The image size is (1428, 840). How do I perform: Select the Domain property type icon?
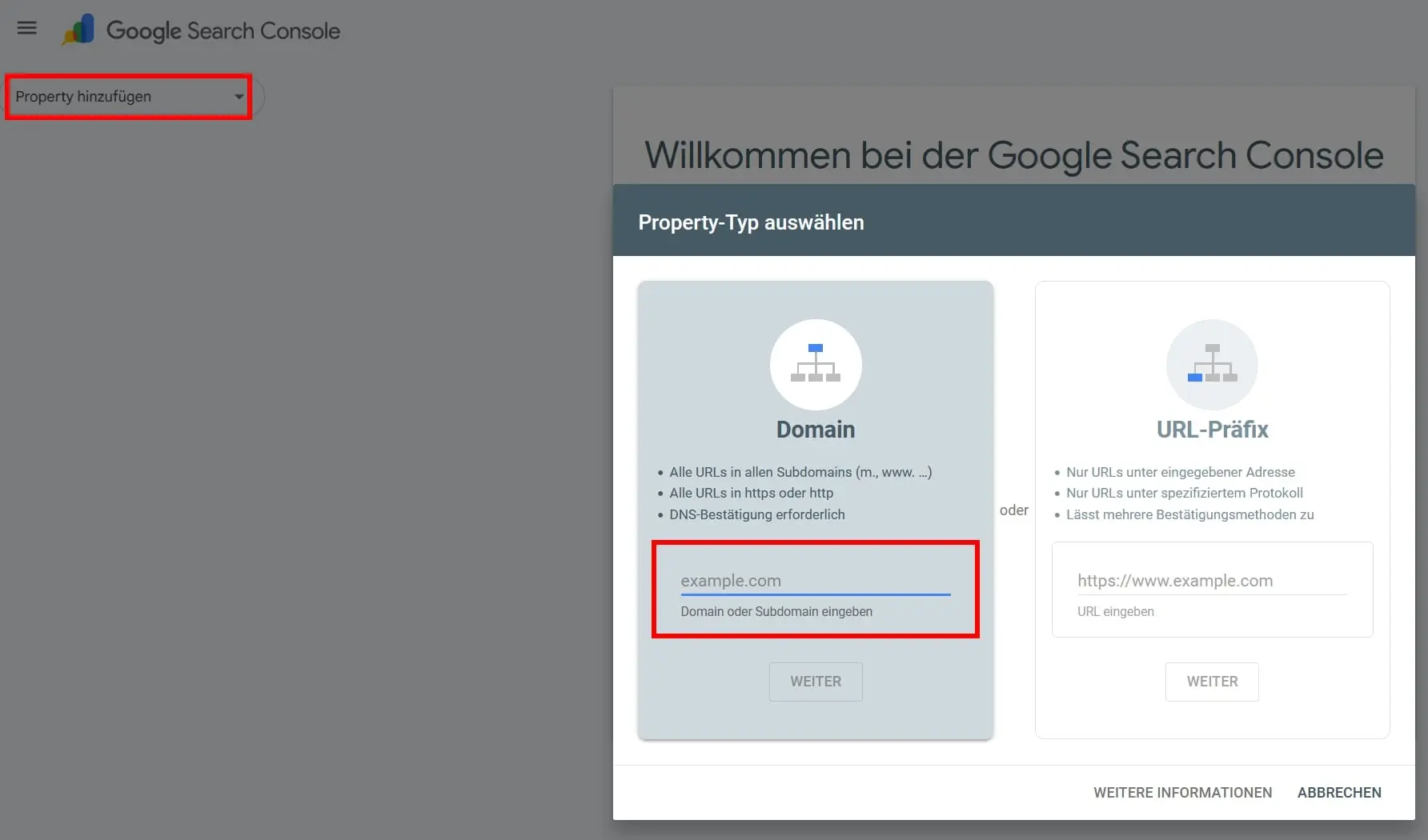point(816,365)
